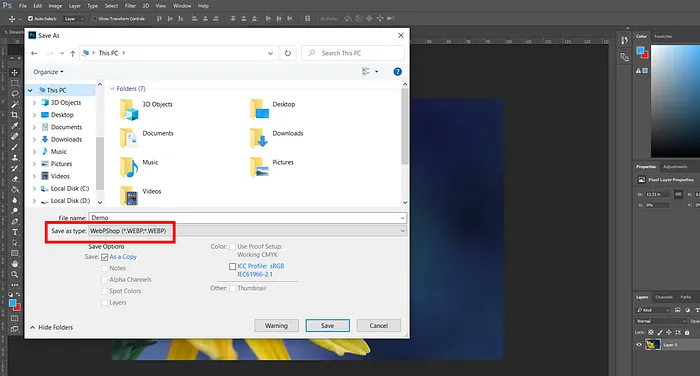Open the Organize dropdown menu
Screen dimensions: 700x376
pyautogui.click(x=48, y=72)
